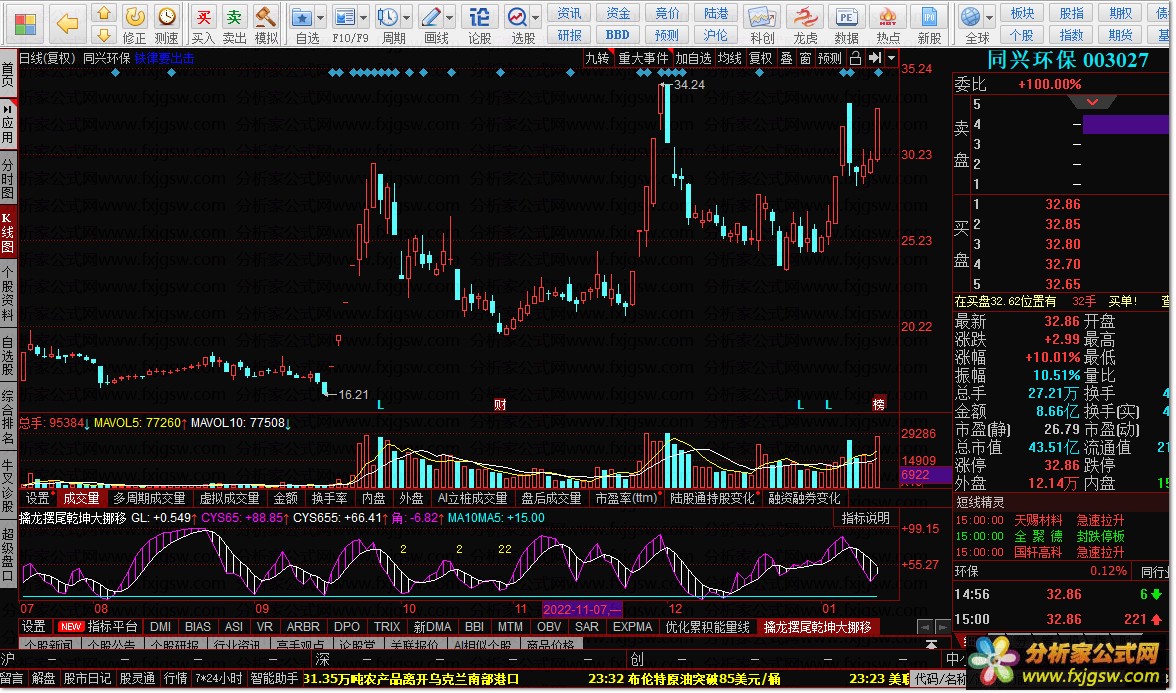The height and width of the screenshot is (693, 1176).
Task: Toggle 九转 indicator on chart
Action: (x=597, y=58)
